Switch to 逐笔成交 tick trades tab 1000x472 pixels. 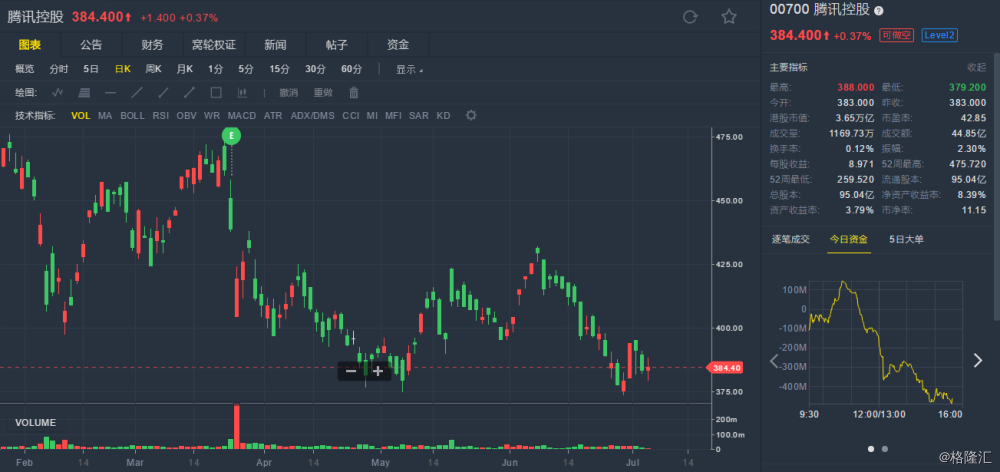click(791, 239)
